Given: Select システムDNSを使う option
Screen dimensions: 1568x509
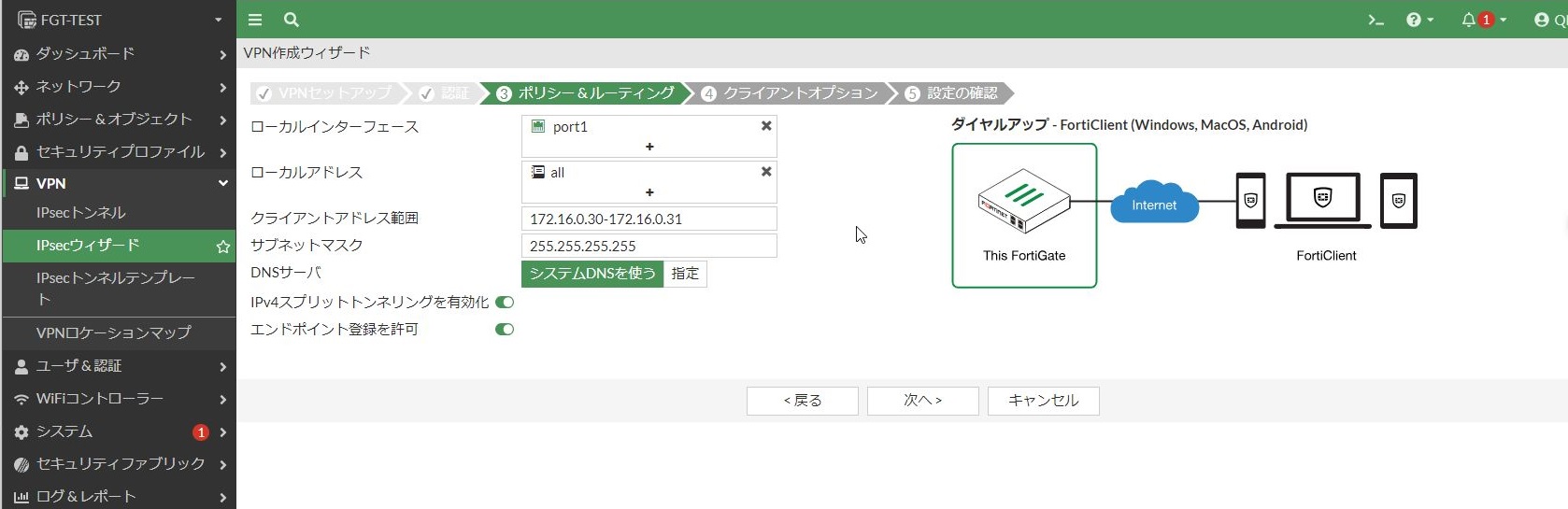Looking at the screenshot, I should coord(592,274).
